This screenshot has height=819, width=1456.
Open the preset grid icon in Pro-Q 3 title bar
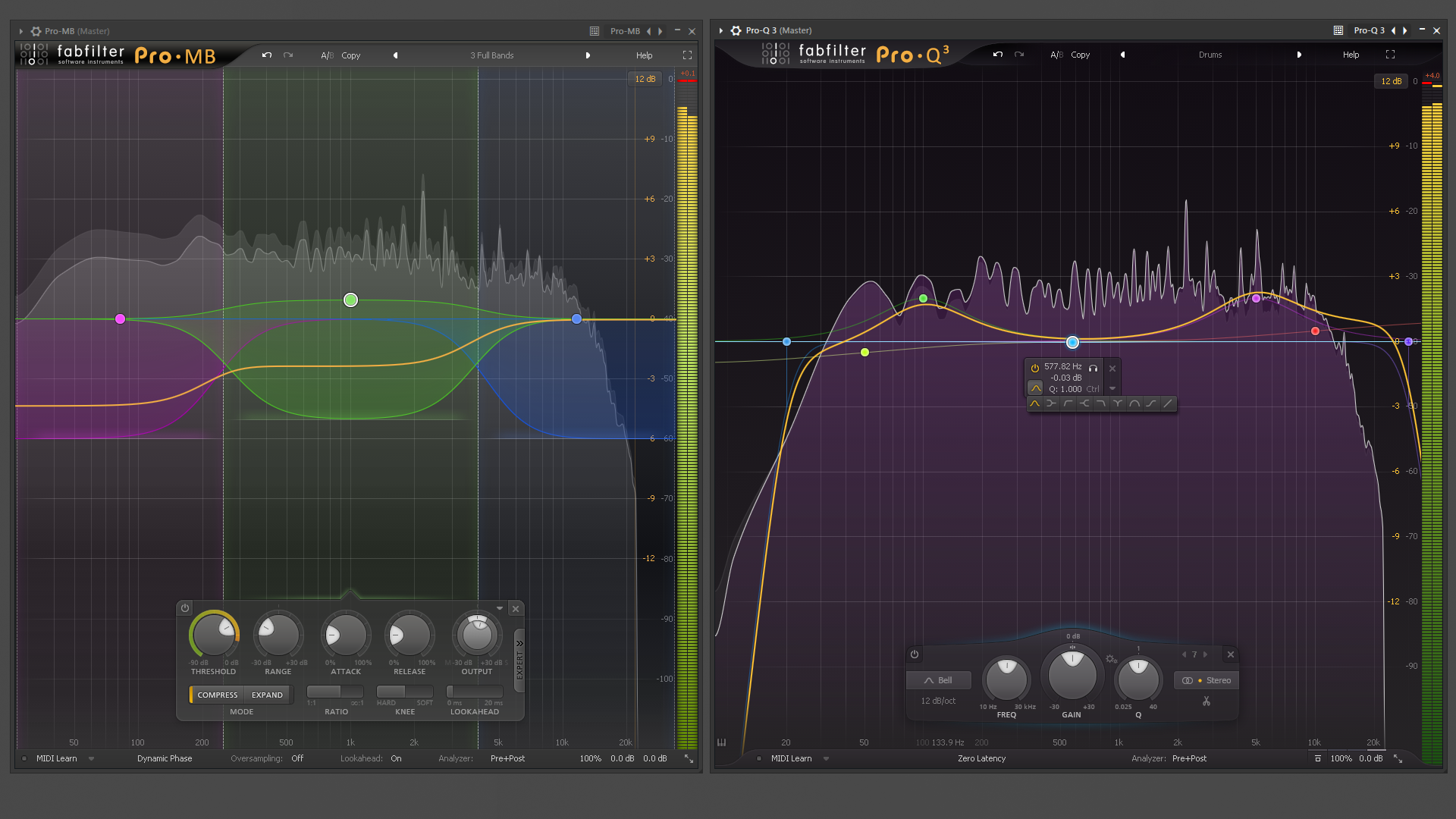(1338, 30)
